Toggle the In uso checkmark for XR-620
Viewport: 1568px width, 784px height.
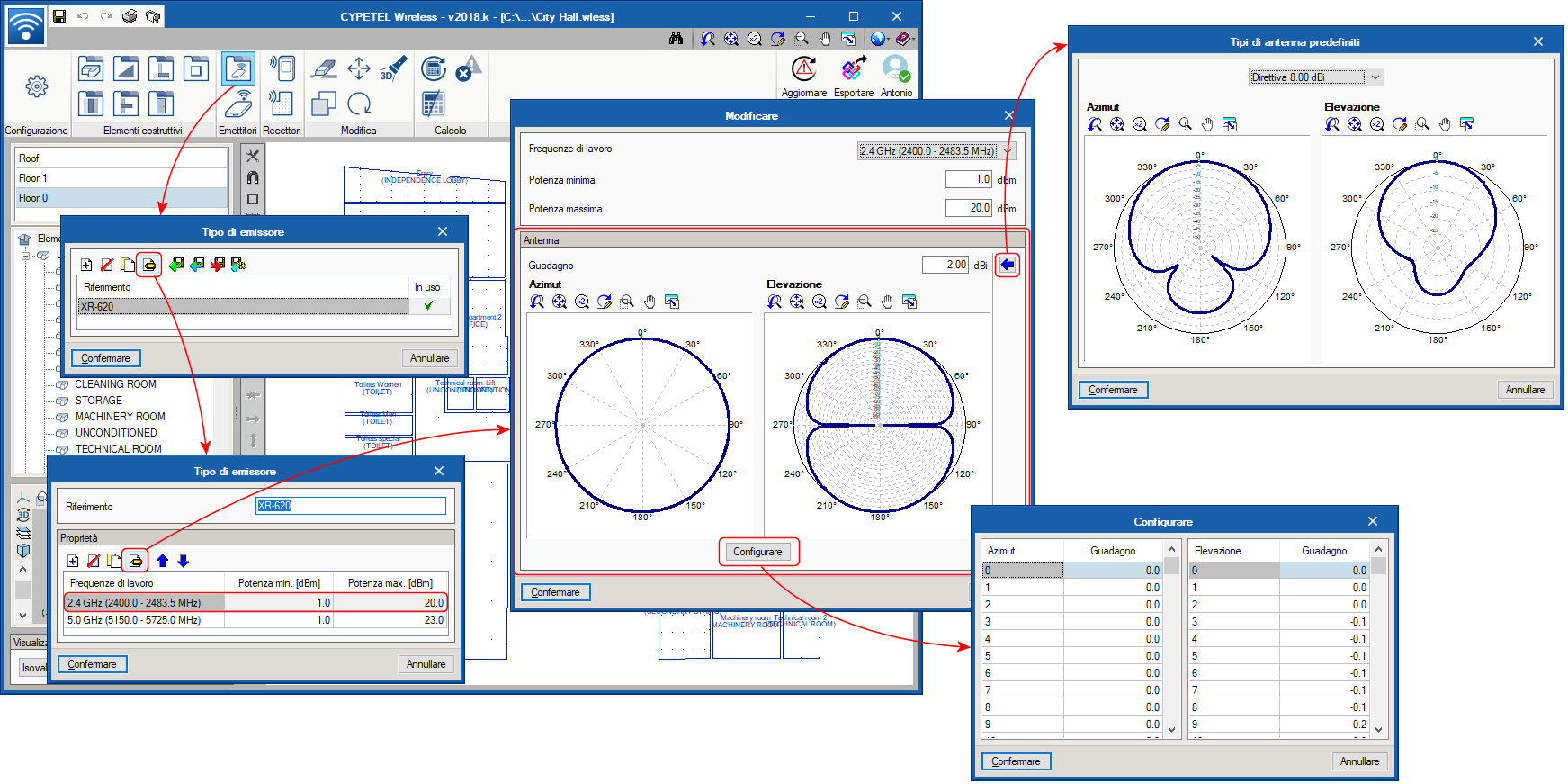click(428, 306)
